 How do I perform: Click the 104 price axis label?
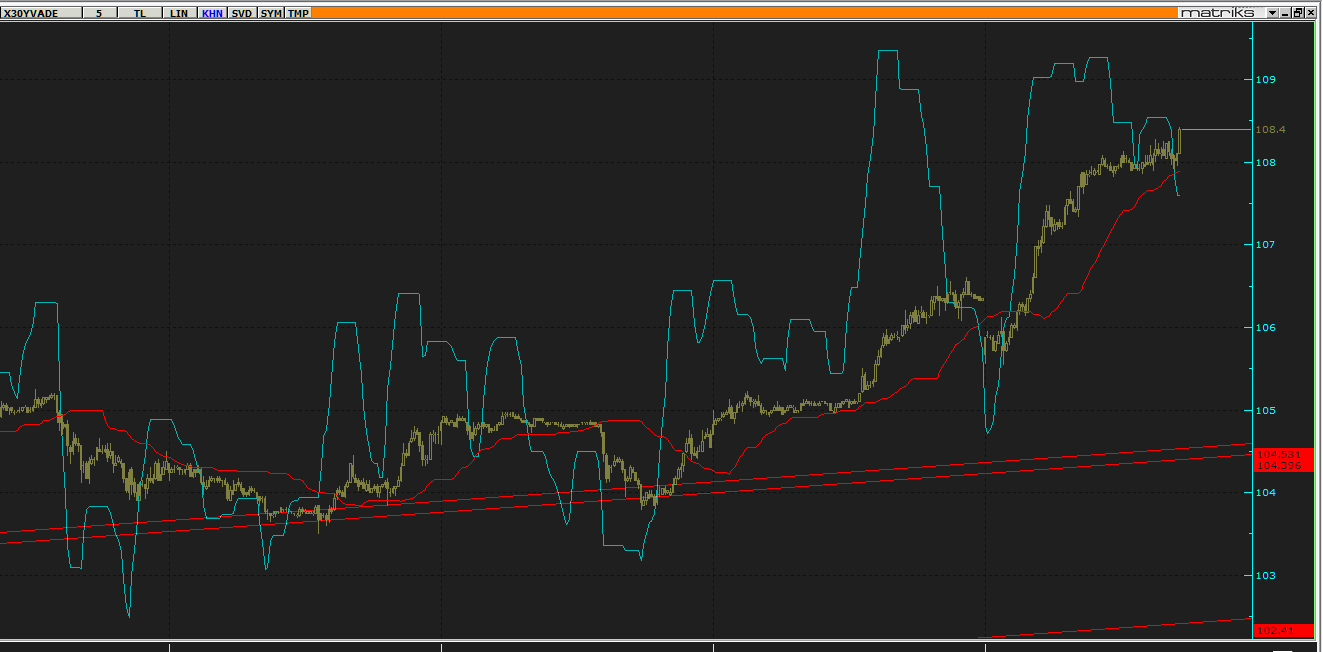pos(1266,493)
